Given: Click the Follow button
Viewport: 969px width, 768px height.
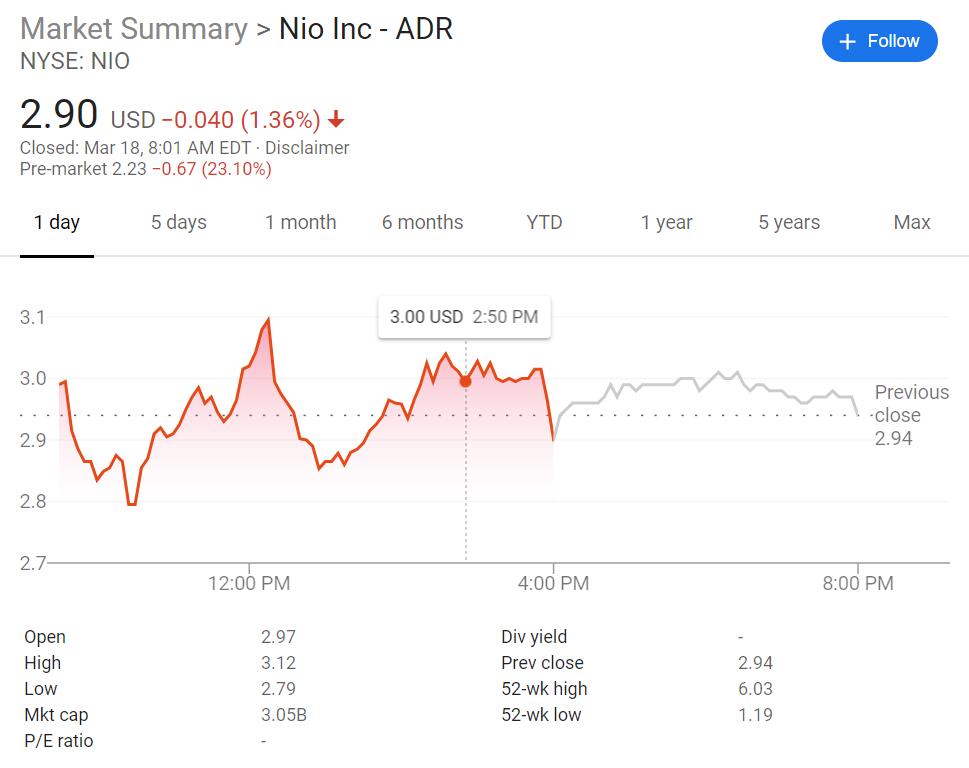Looking at the screenshot, I should coord(879,41).
